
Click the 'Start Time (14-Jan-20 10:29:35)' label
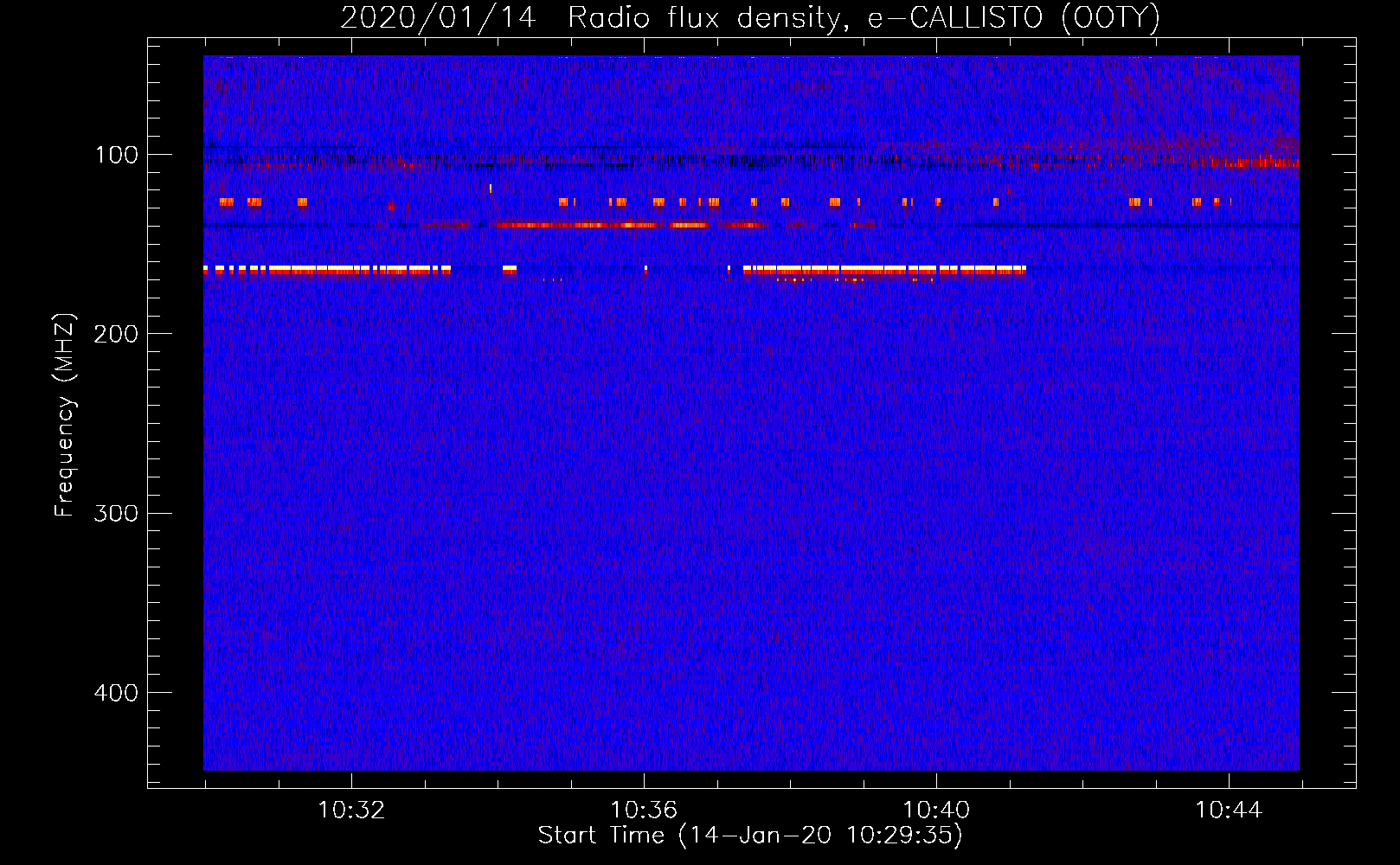750,836
